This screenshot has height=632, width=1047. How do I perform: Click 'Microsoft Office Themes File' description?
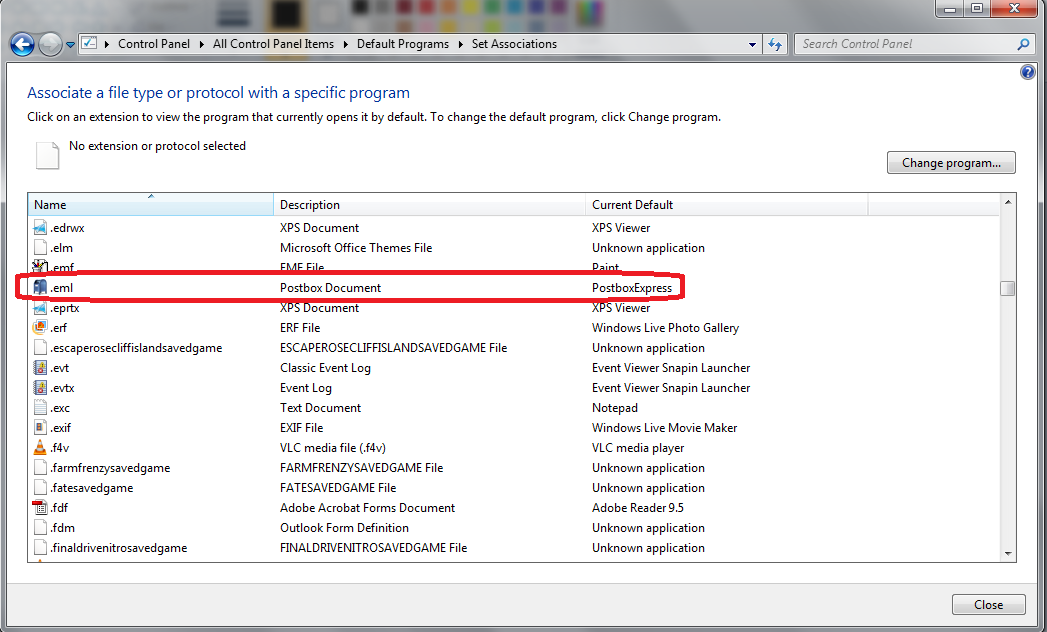click(356, 248)
